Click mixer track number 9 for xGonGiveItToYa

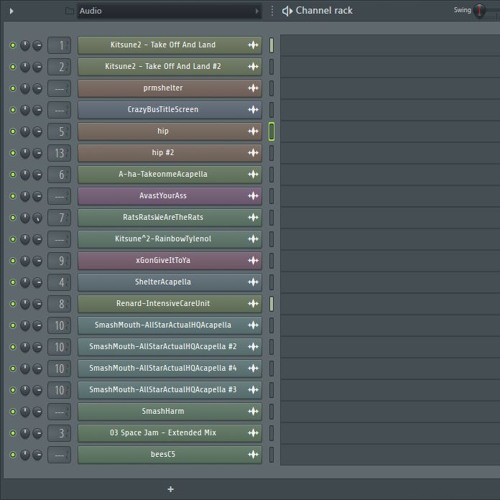pos(59,261)
